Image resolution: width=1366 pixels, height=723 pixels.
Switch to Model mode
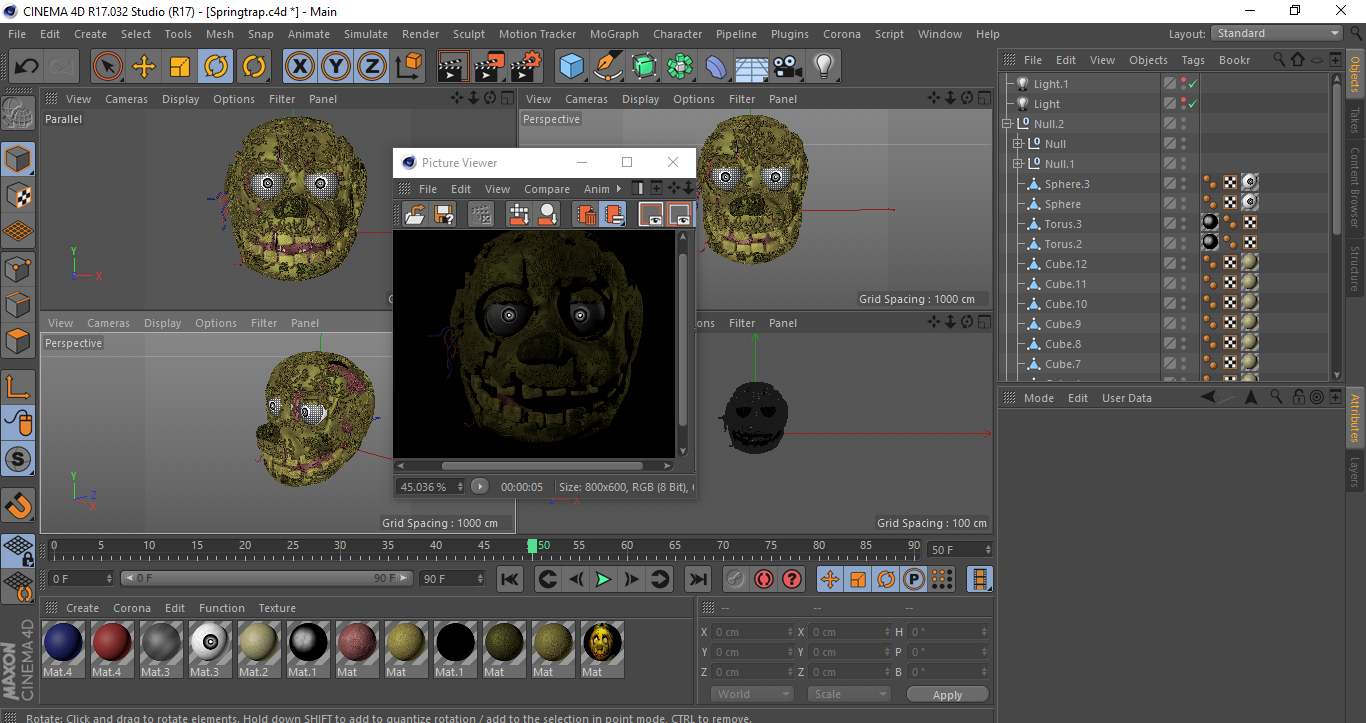[18, 159]
